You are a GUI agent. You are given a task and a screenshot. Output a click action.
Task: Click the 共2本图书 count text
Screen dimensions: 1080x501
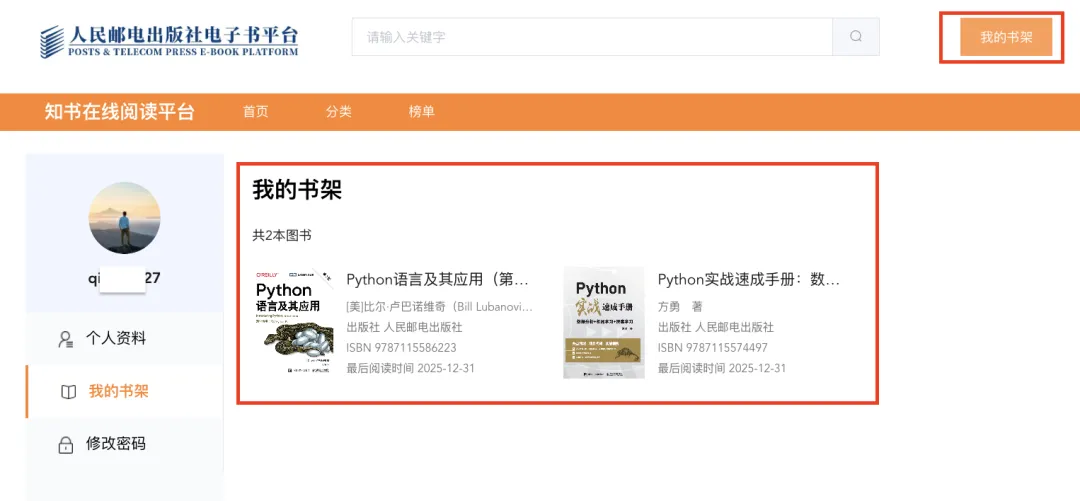tap(282, 236)
